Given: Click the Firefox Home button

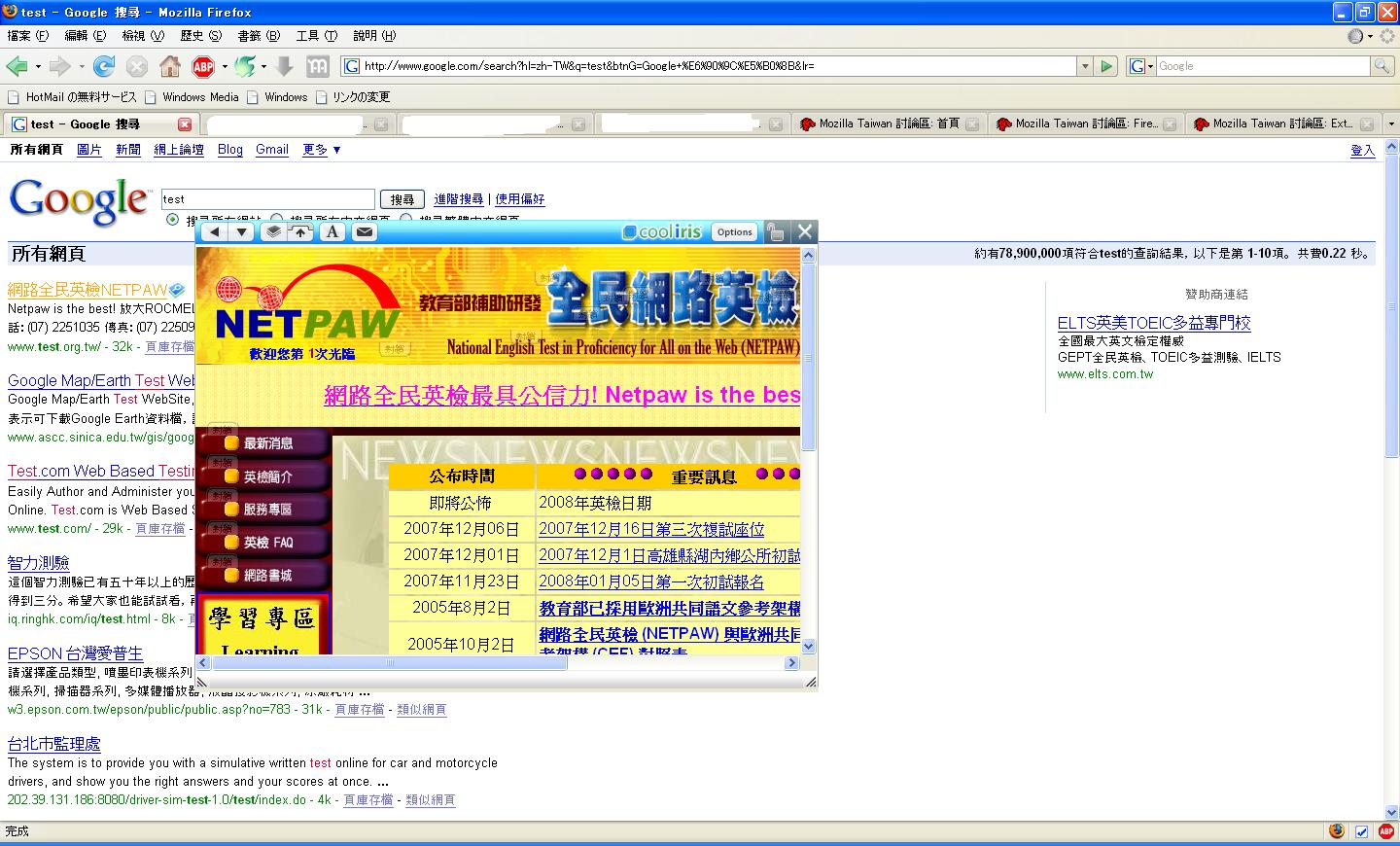Looking at the screenshot, I should (170, 66).
